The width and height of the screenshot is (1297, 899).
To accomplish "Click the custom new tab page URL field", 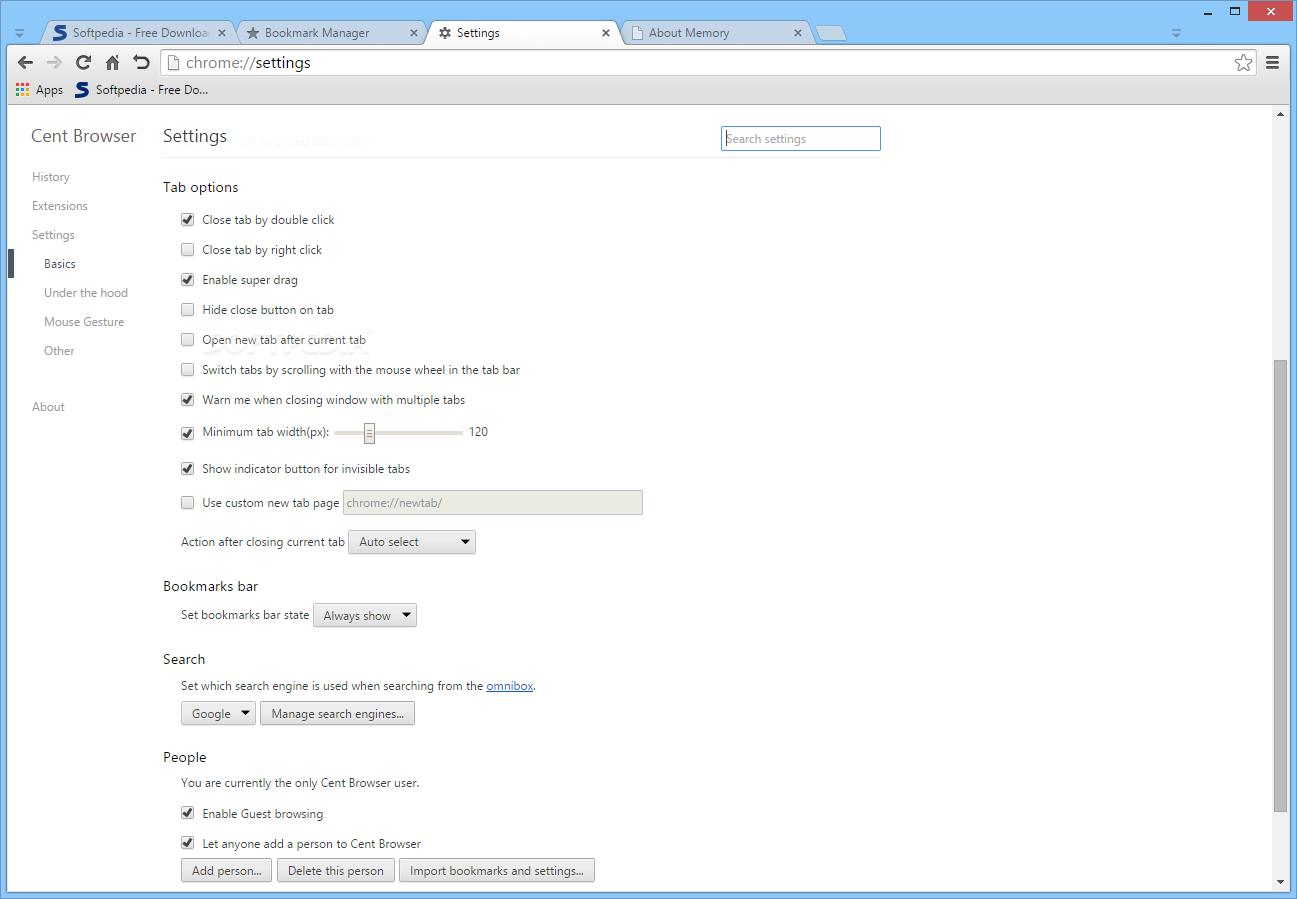I will pos(493,503).
